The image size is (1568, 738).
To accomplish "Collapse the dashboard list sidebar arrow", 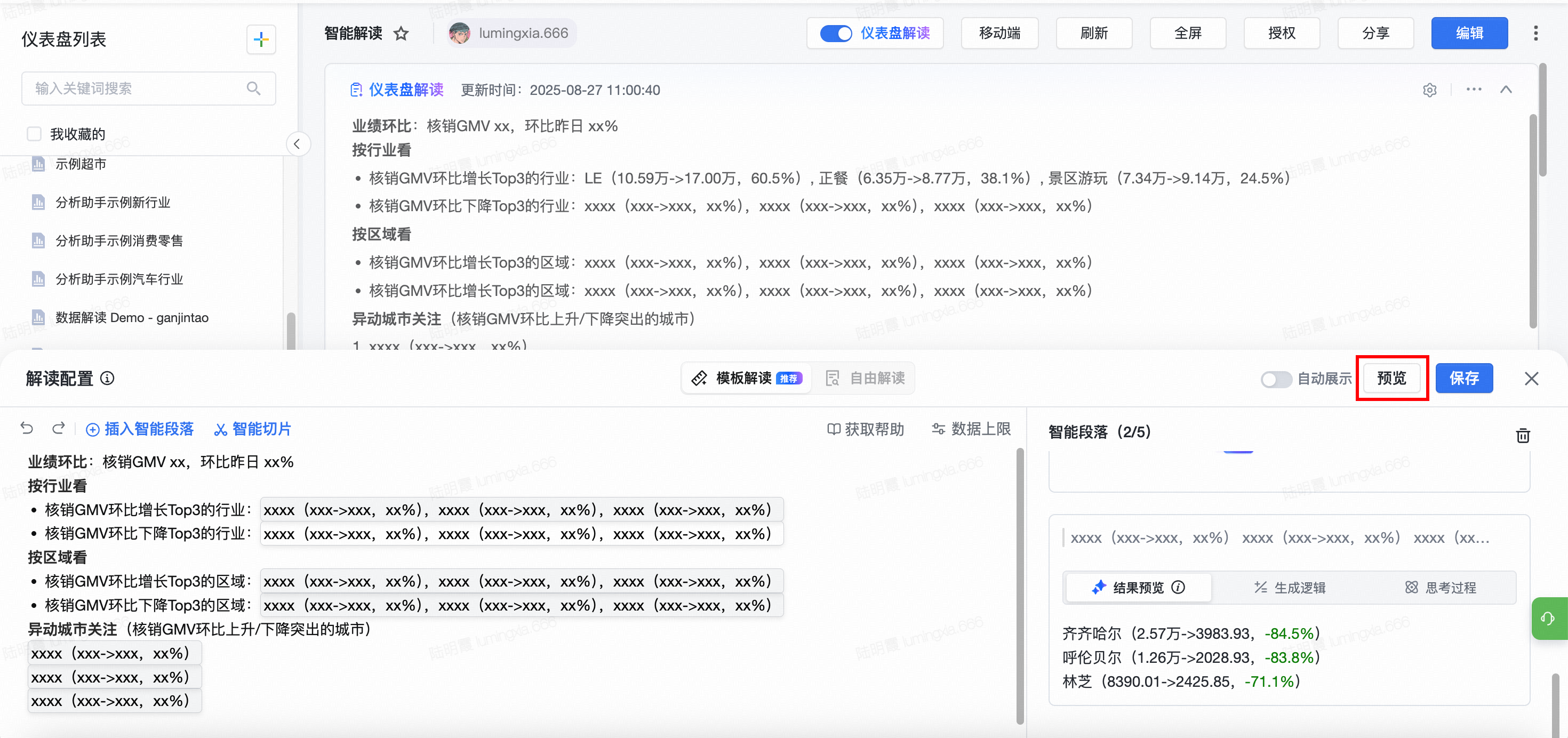I will 297,144.
